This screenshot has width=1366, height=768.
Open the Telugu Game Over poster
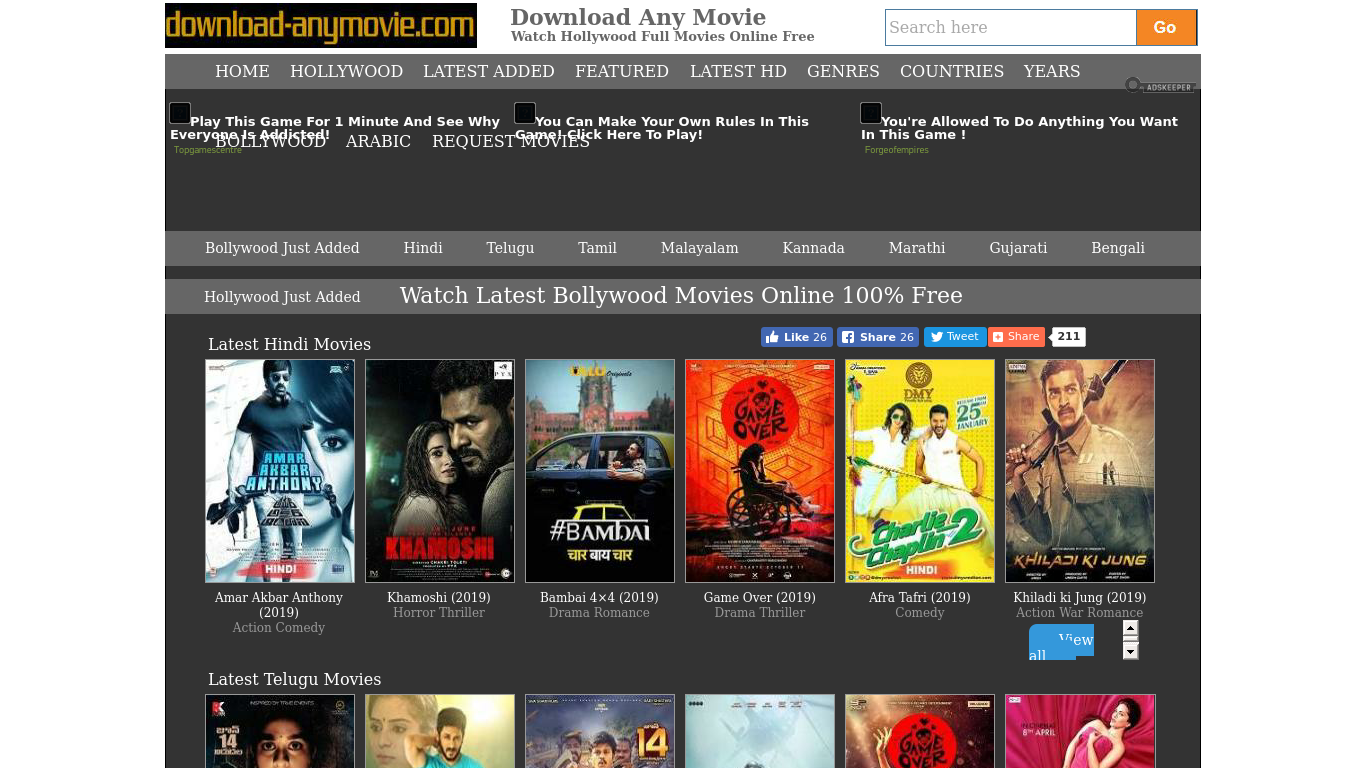click(920, 731)
